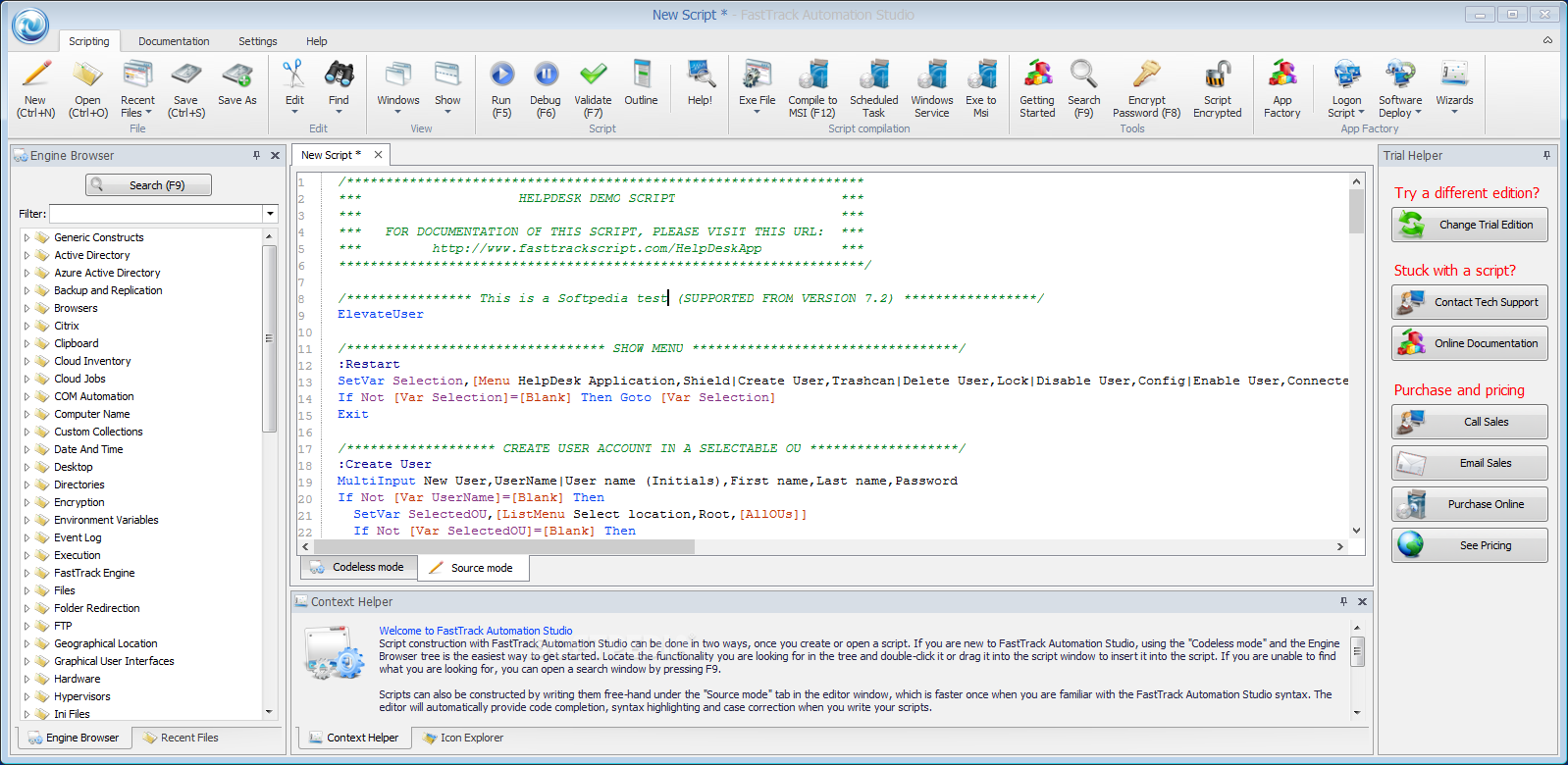Select the FTP tree item
Screen dimensions: 1568x765
[63, 626]
